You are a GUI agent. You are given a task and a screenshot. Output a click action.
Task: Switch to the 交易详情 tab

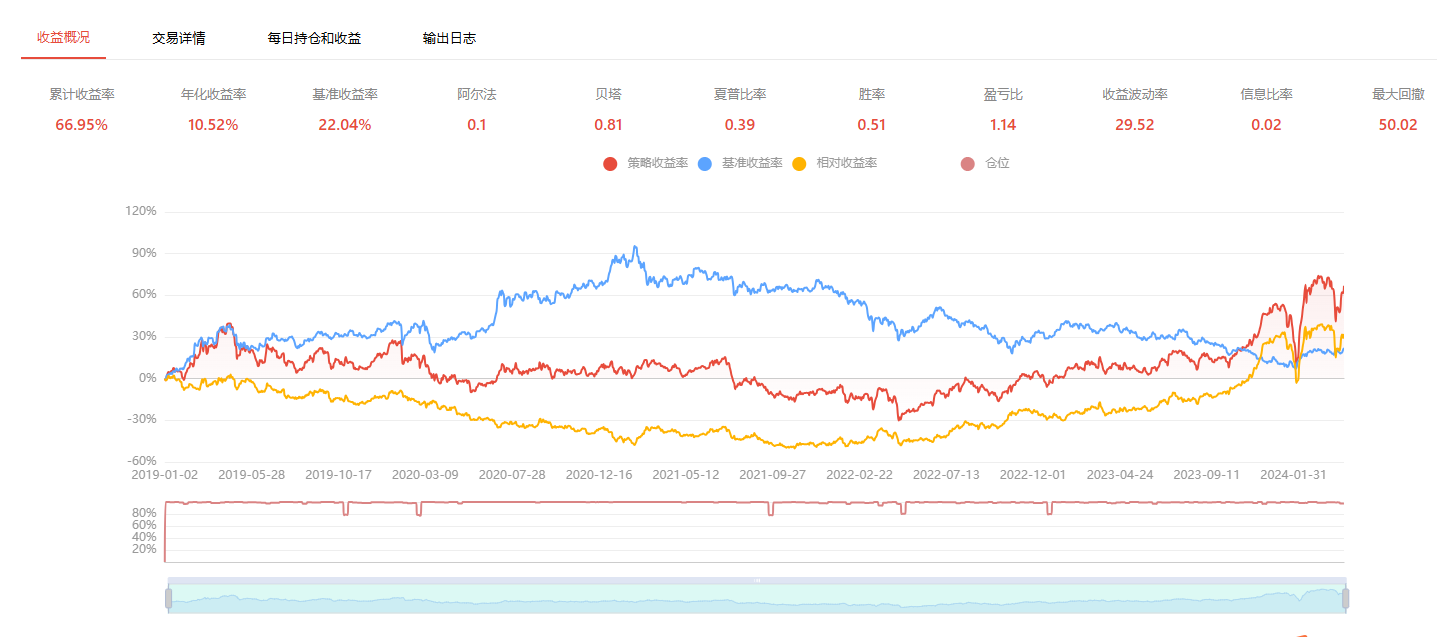click(178, 38)
